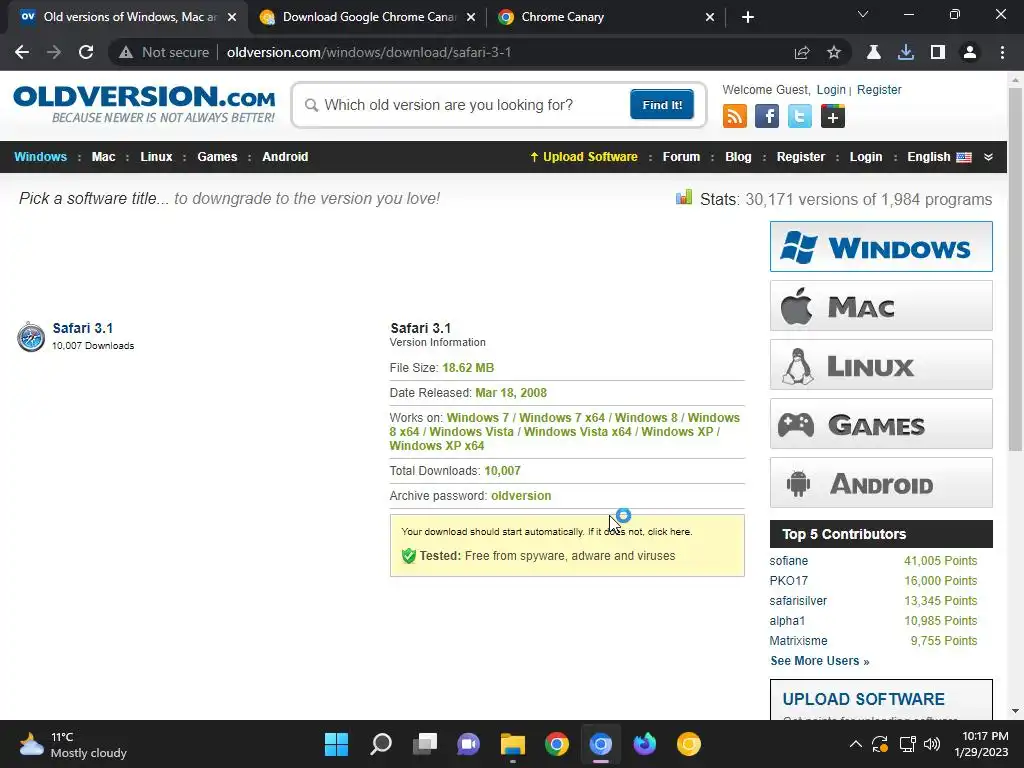This screenshot has width=1024, height=768.
Task: Click the Register link in the header
Action: pos(879,89)
